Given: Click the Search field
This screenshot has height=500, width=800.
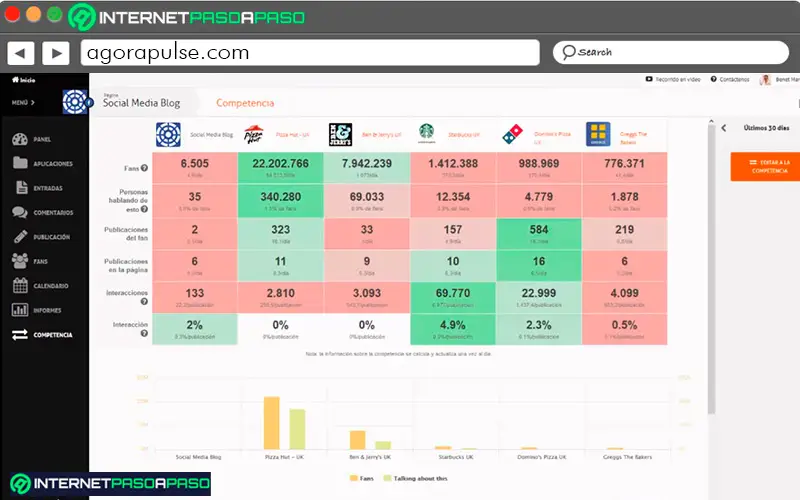Looking at the screenshot, I should (671, 52).
